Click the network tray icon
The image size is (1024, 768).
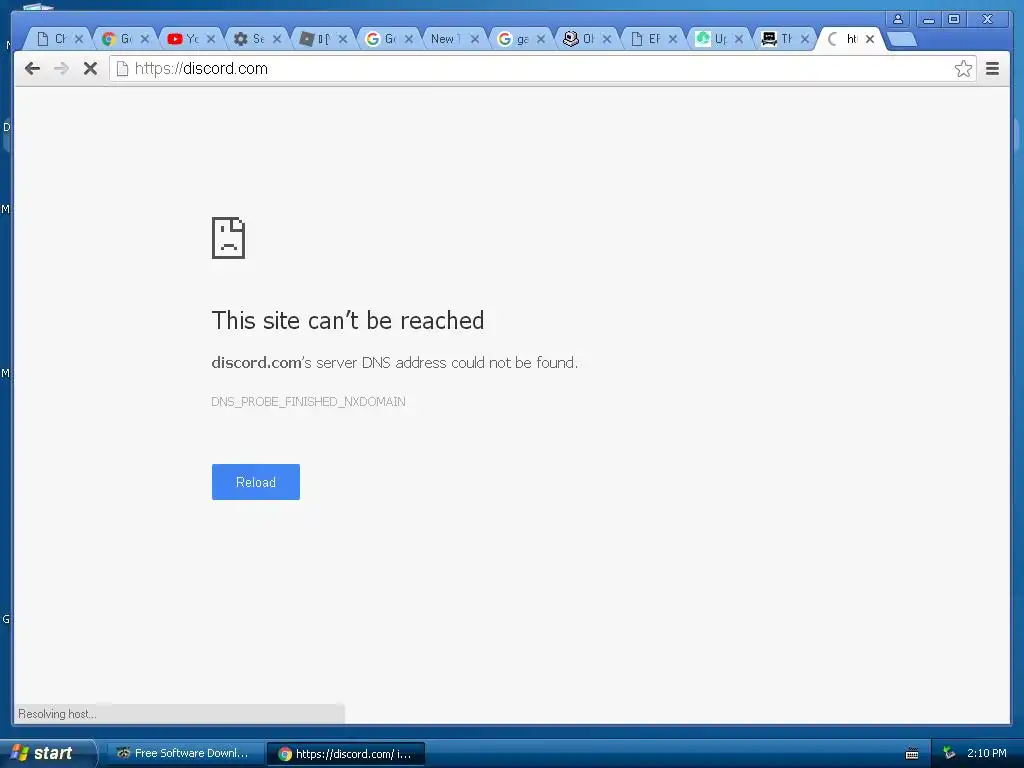(949, 754)
